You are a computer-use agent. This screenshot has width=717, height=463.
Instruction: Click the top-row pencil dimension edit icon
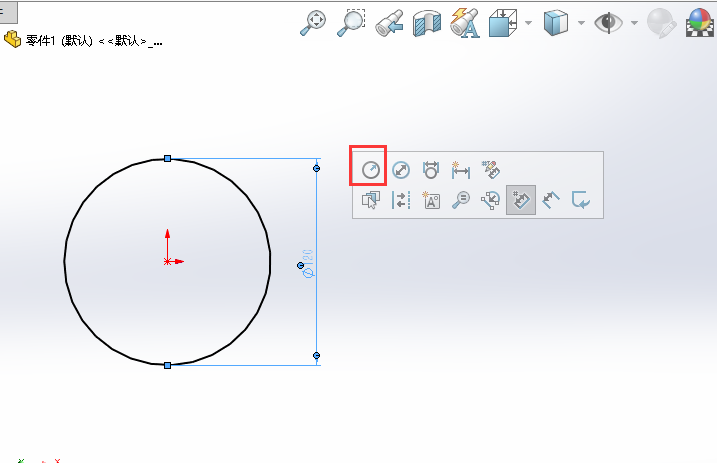click(x=491, y=170)
